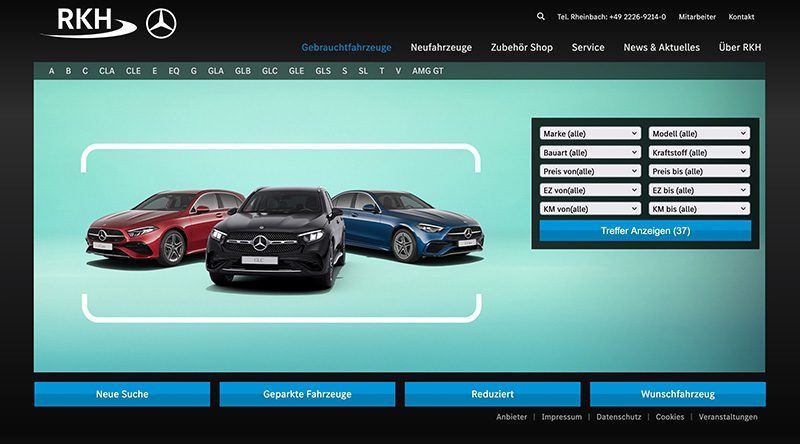Open the Modell (alle) dropdown
800x444 pixels.
699,133
